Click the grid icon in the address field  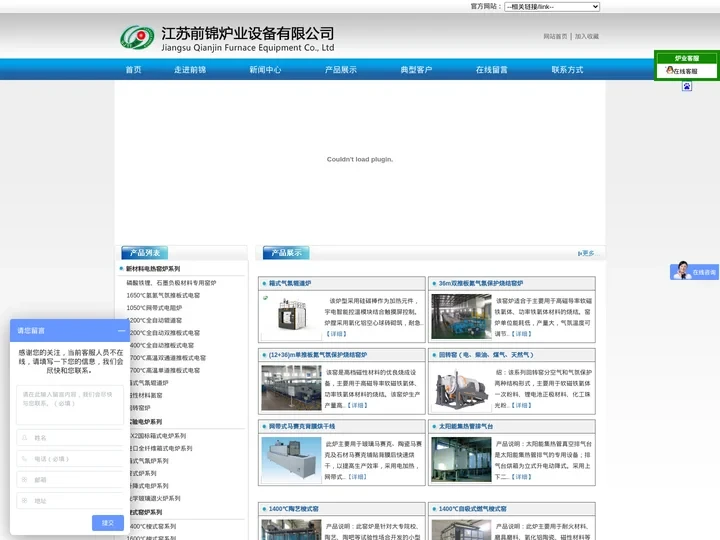tap(25, 501)
